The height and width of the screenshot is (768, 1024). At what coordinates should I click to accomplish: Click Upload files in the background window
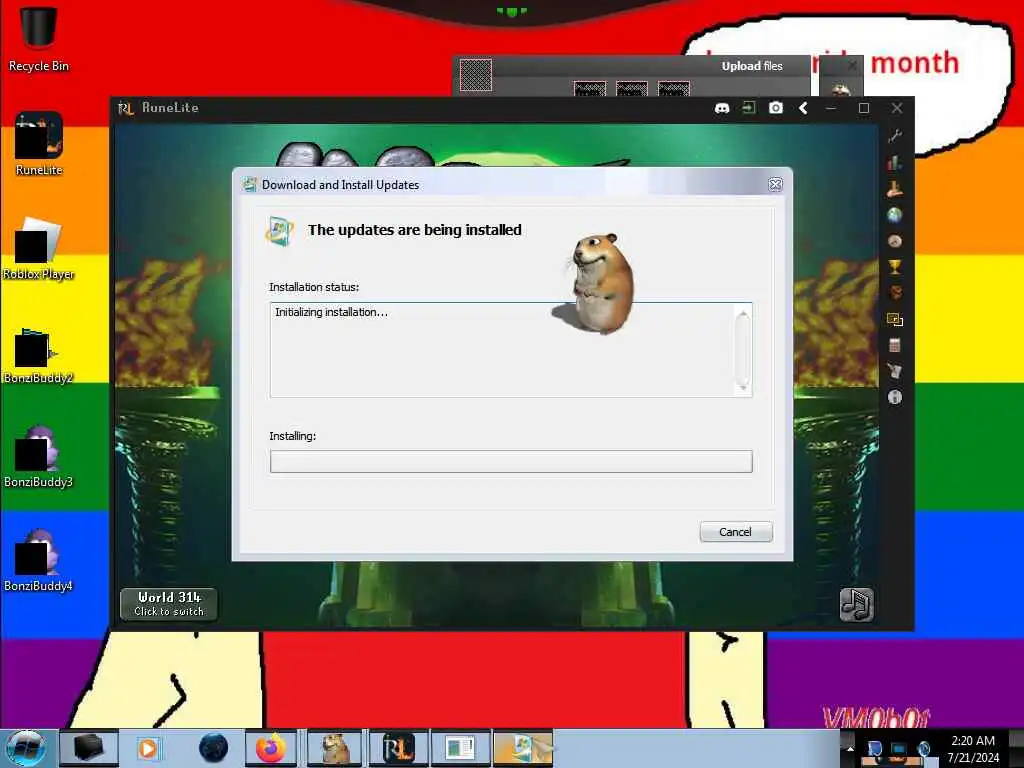(752, 66)
